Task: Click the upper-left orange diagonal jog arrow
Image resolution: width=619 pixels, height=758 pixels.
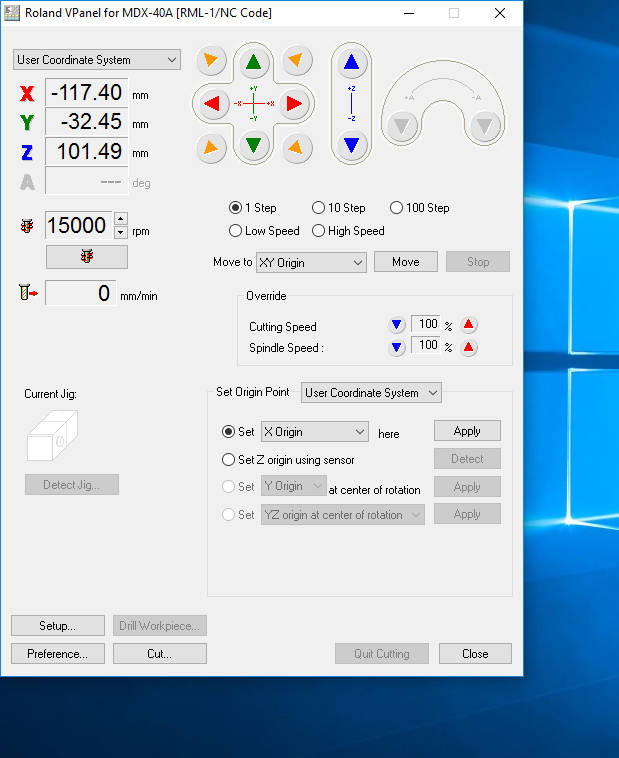Action: [211, 60]
